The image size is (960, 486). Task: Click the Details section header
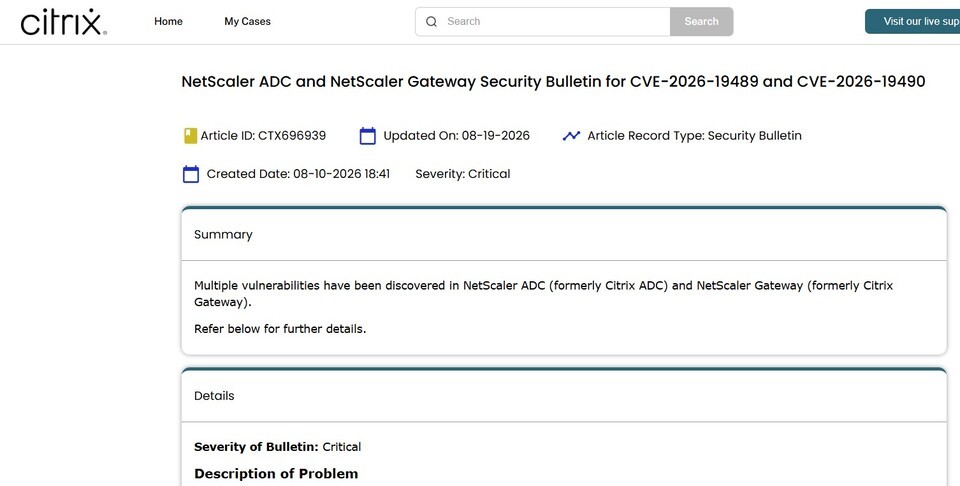tap(564, 396)
